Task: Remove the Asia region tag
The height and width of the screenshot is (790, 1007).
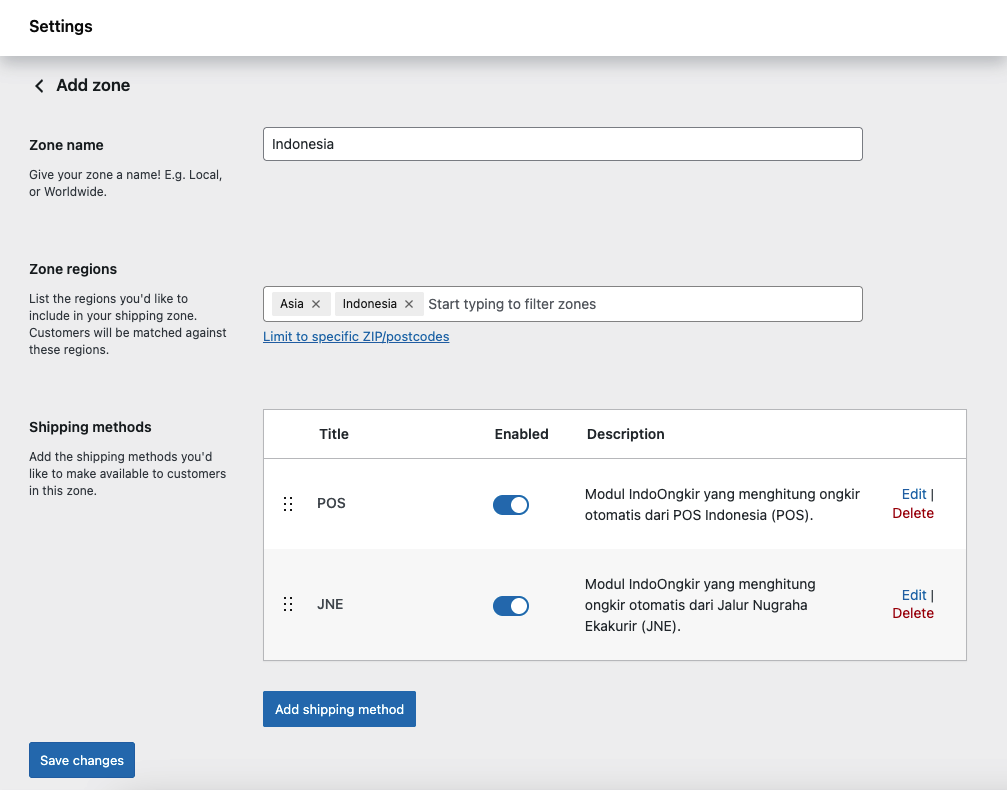Action: (316, 304)
